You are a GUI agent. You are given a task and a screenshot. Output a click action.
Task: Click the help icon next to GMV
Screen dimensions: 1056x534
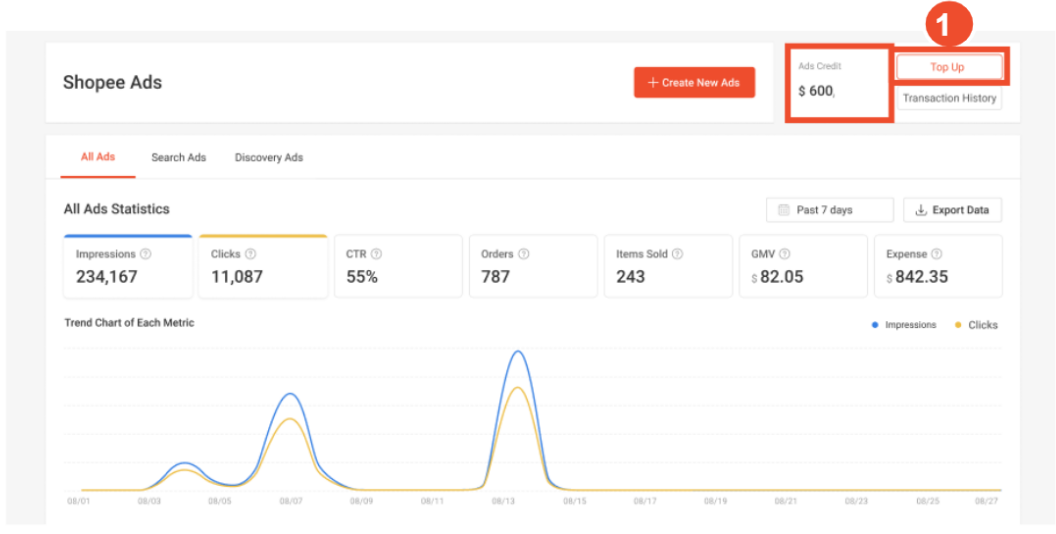coord(785,255)
